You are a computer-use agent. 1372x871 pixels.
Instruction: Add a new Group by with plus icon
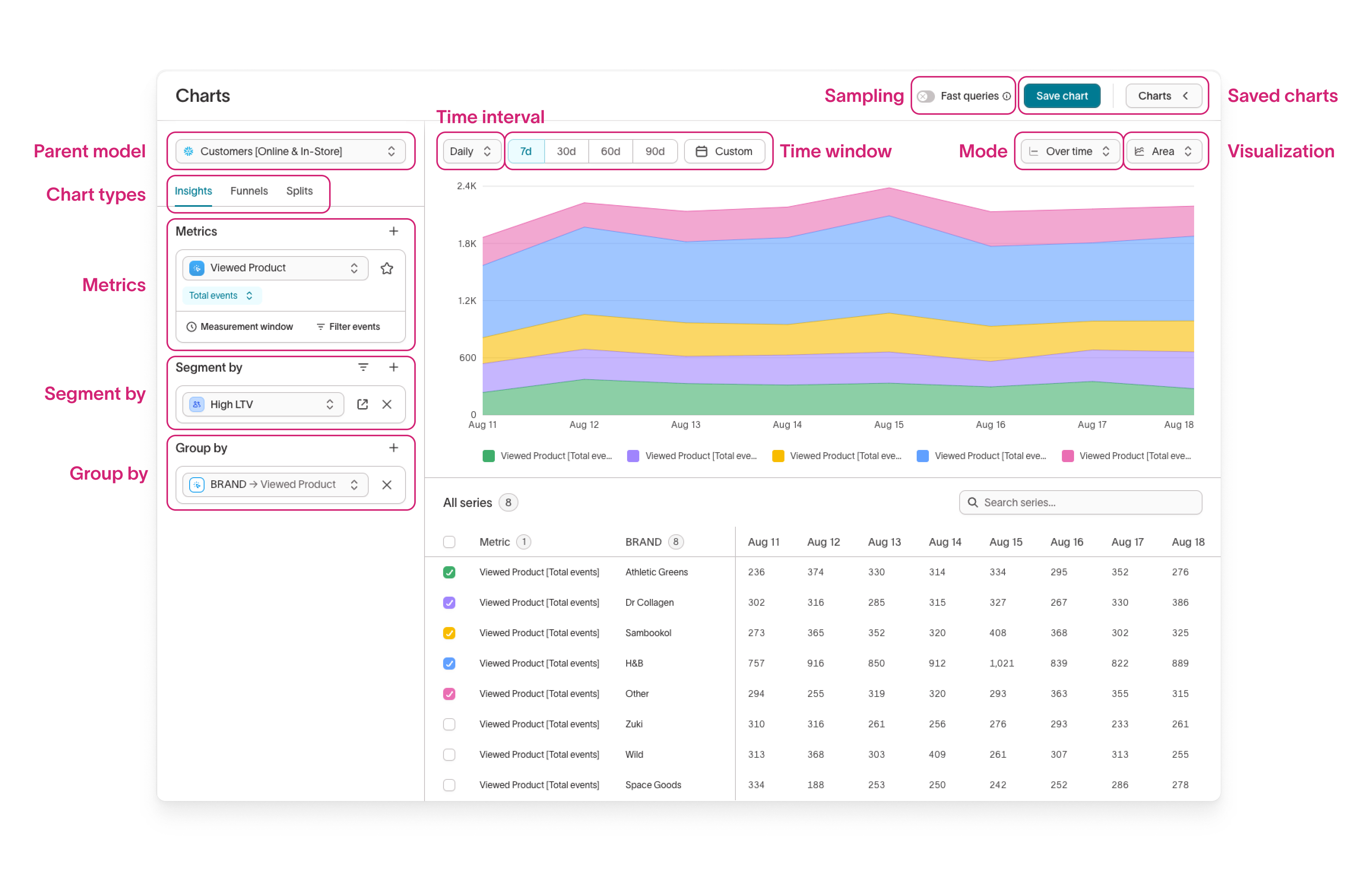(x=393, y=448)
